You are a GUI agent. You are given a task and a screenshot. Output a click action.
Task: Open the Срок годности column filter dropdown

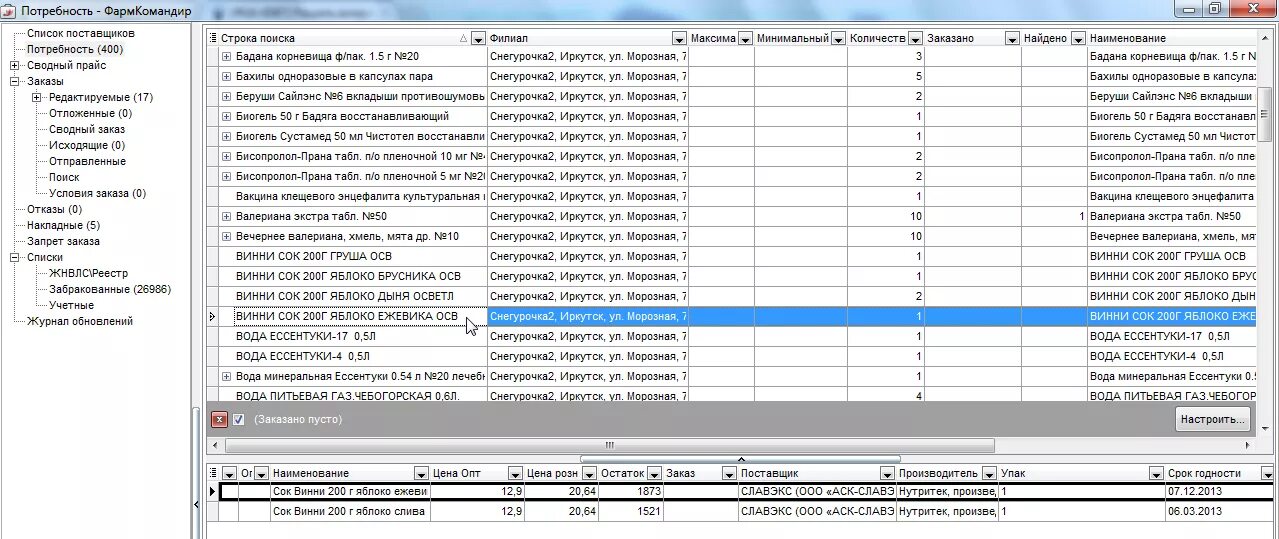tap(1268, 473)
